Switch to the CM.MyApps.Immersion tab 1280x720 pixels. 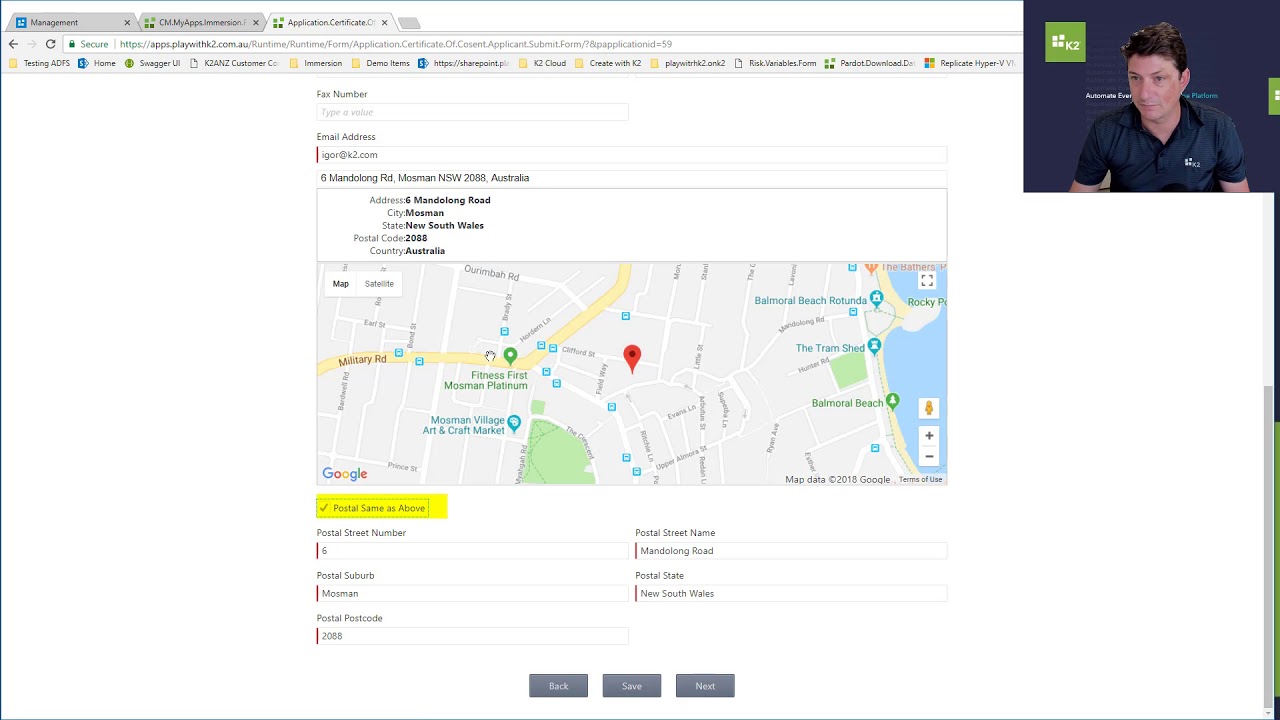(200, 22)
